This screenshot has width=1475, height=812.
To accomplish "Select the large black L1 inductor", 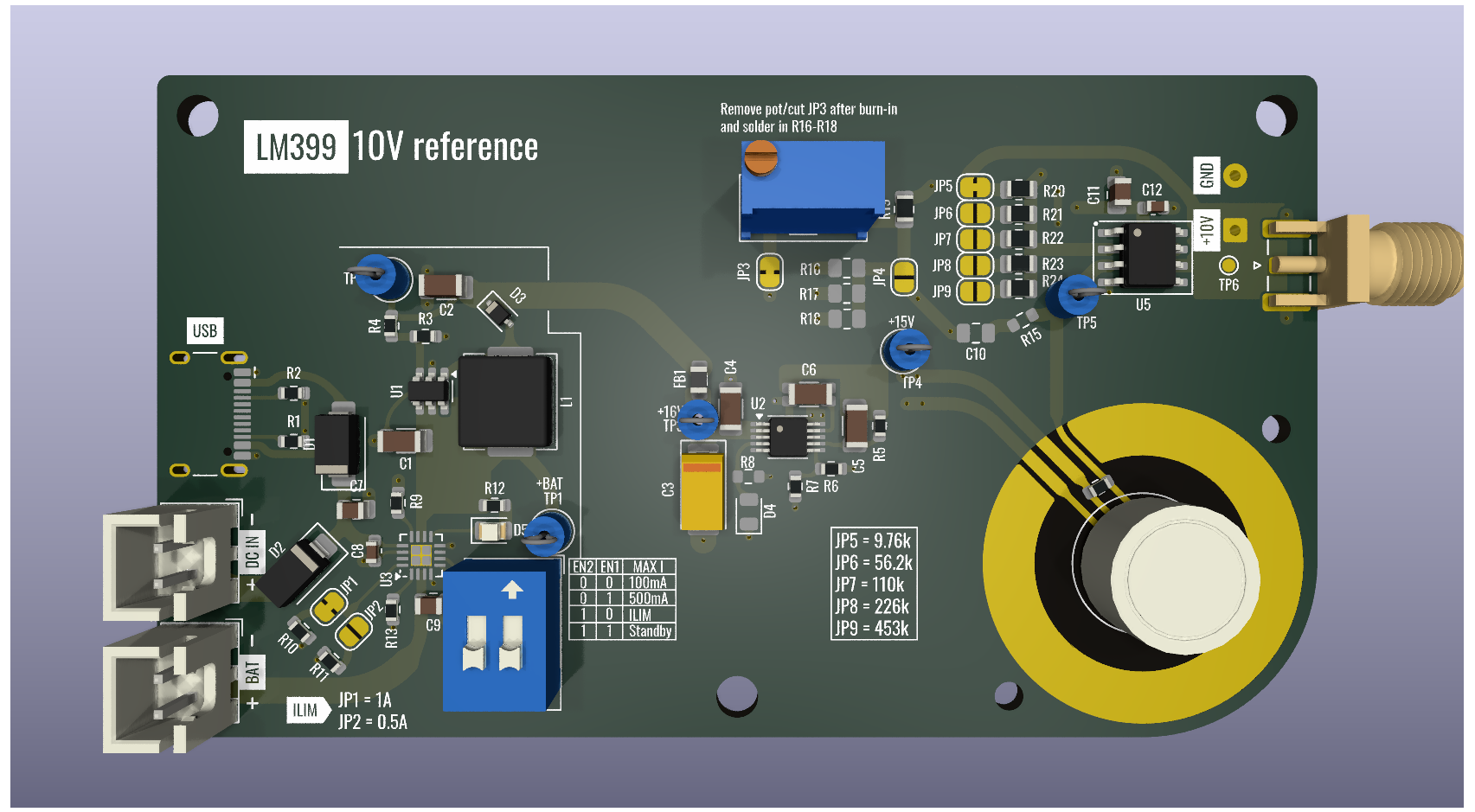I will tap(505, 401).
